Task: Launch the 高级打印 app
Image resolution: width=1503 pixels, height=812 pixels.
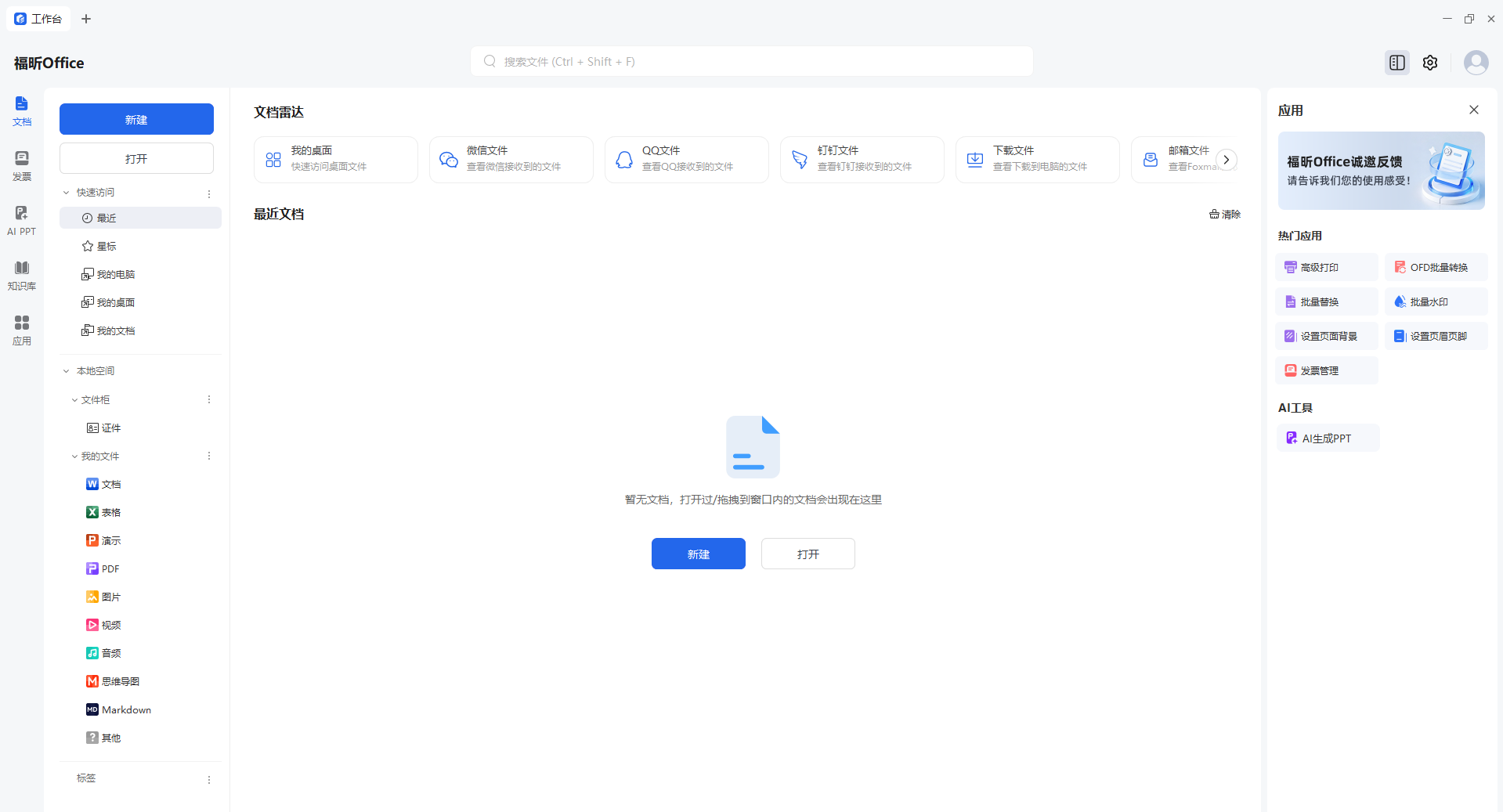Action: tap(1328, 267)
